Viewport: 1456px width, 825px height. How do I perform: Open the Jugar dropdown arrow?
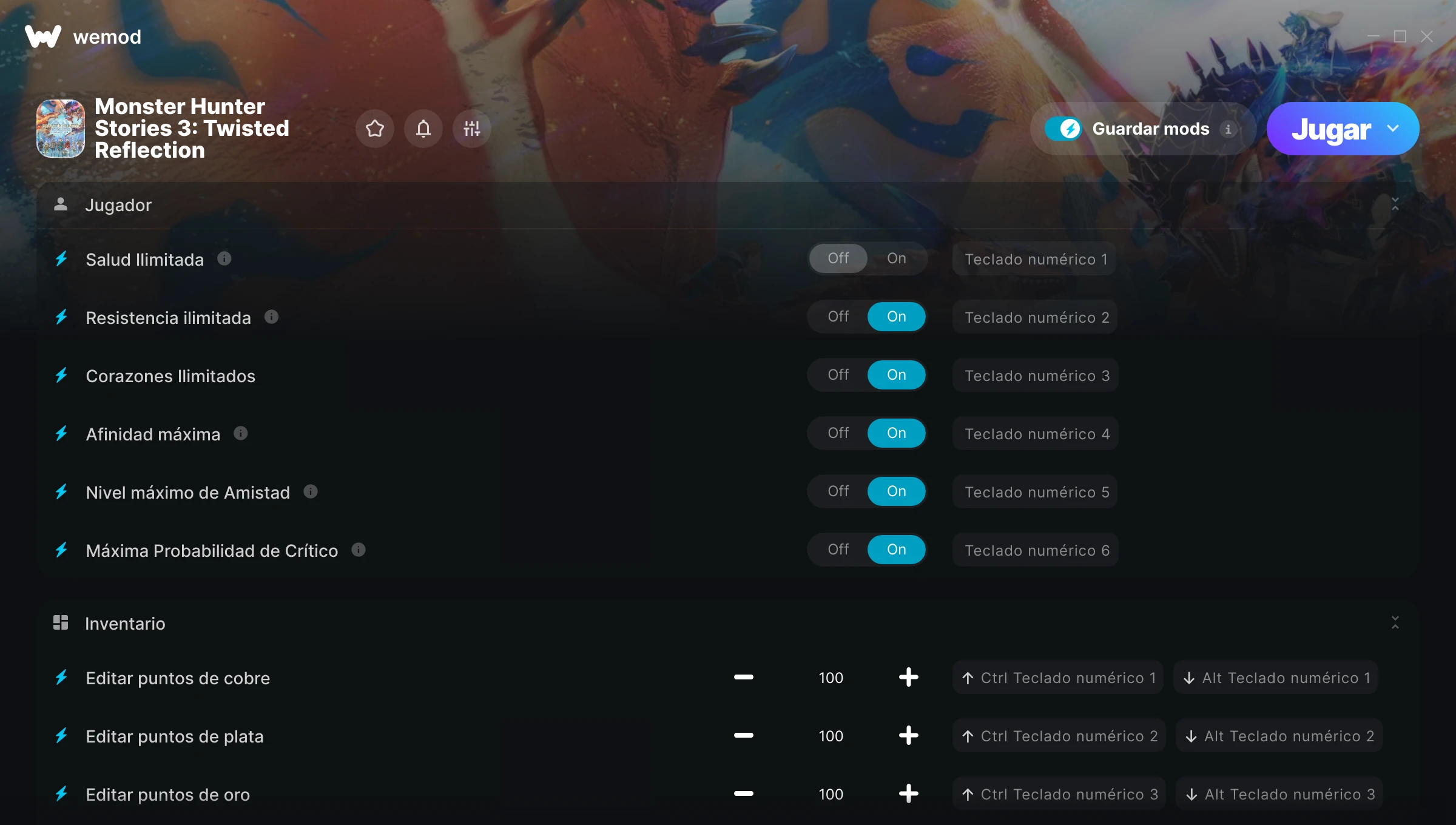click(1393, 129)
